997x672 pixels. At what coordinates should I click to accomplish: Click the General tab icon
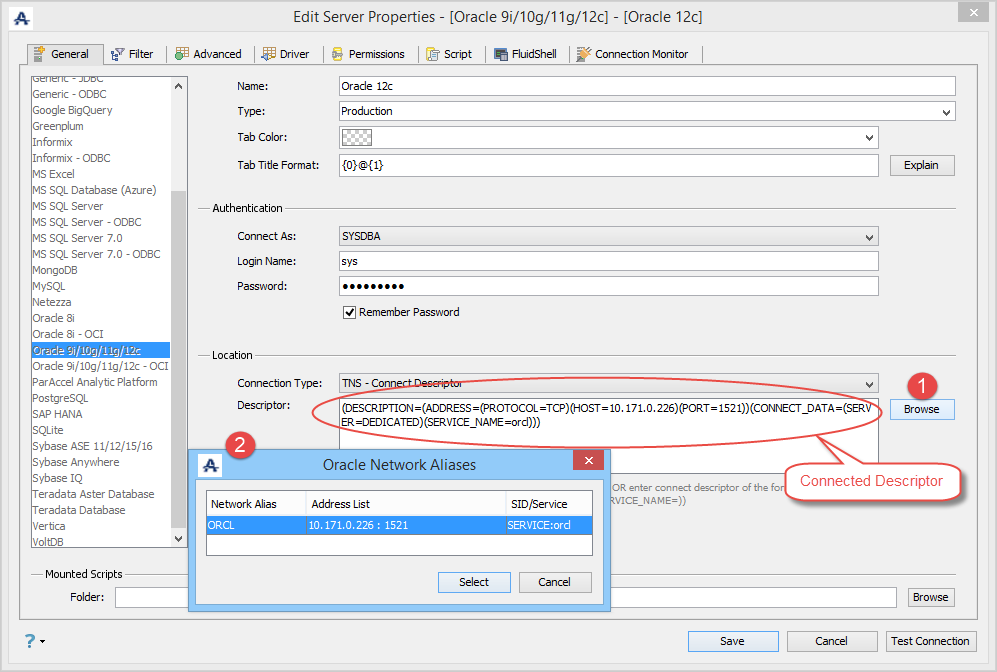(x=39, y=53)
